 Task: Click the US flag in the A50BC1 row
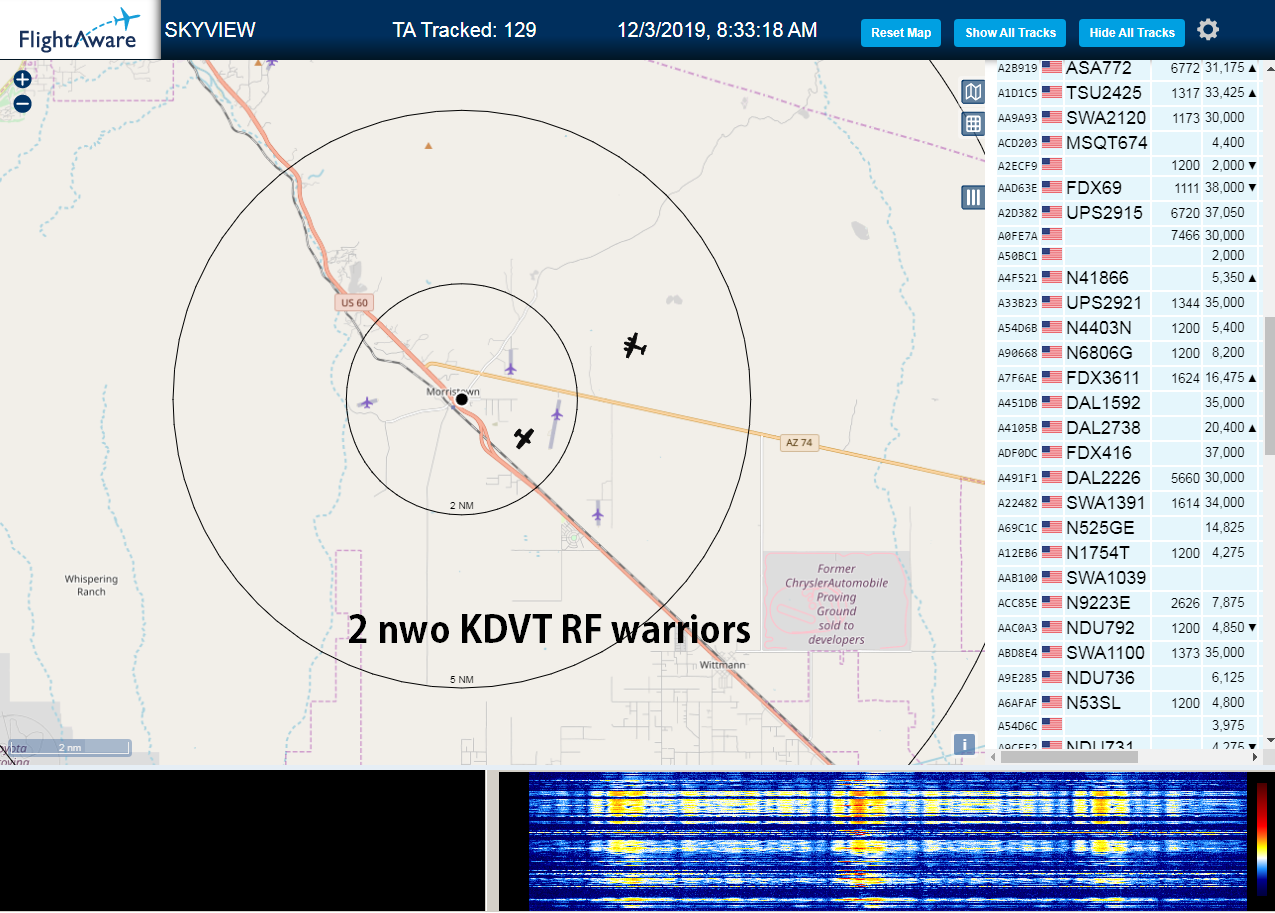[1051, 254]
